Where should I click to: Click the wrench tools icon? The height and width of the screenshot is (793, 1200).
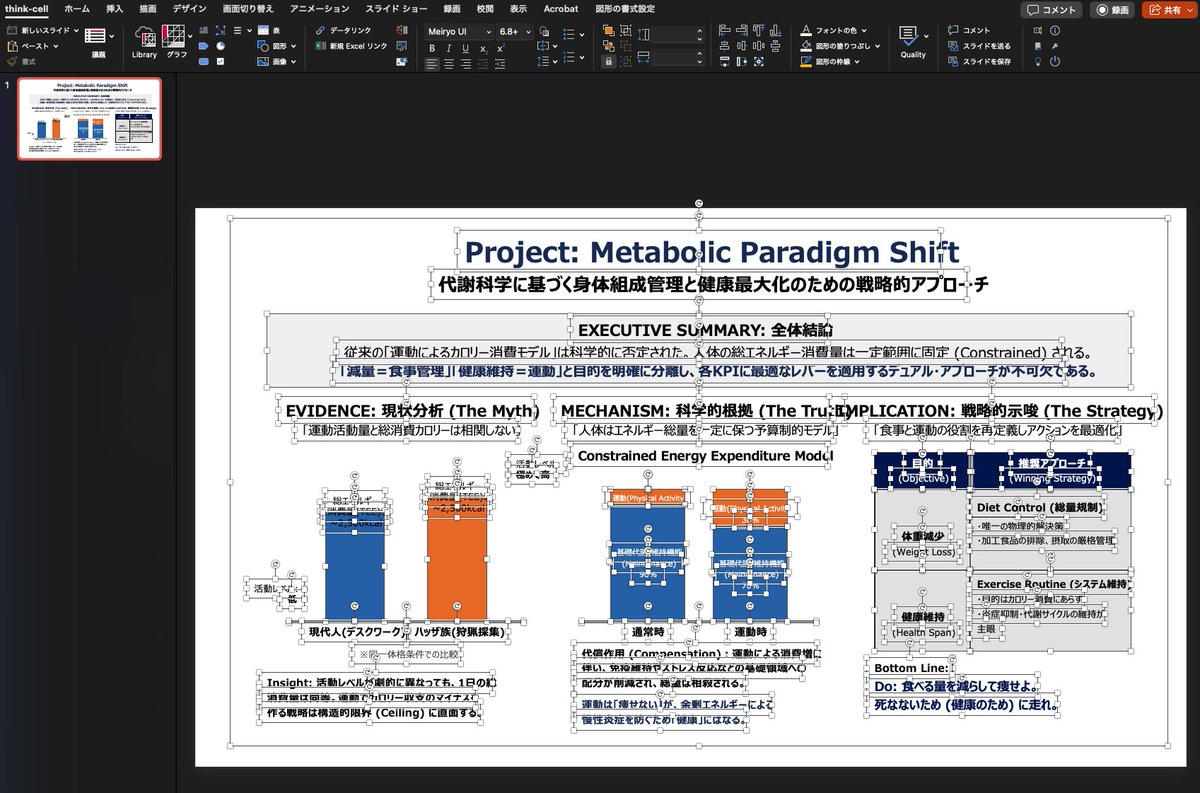pos(1054,45)
